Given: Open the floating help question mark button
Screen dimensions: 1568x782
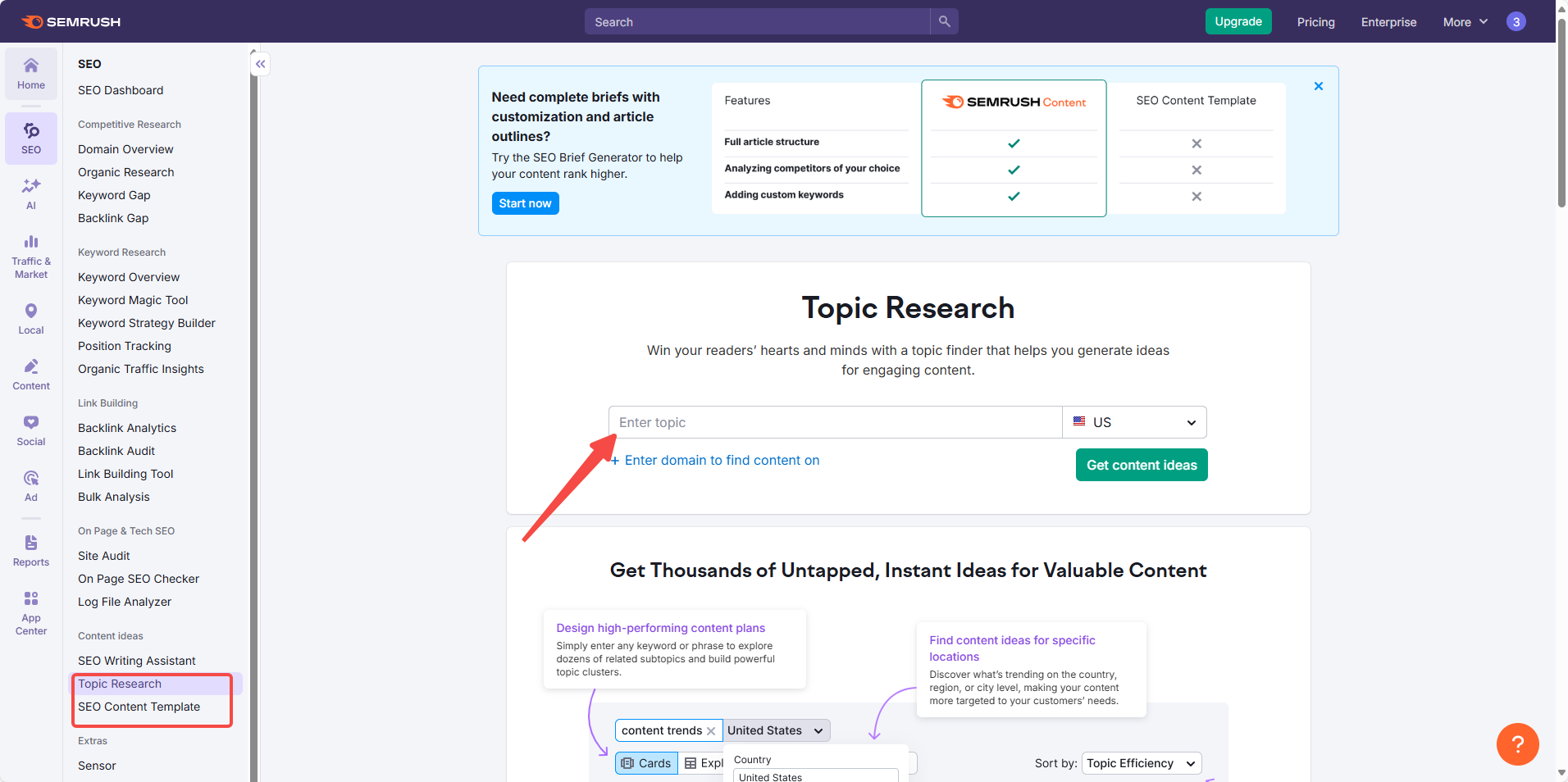Looking at the screenshot, I should [1518, 743].
